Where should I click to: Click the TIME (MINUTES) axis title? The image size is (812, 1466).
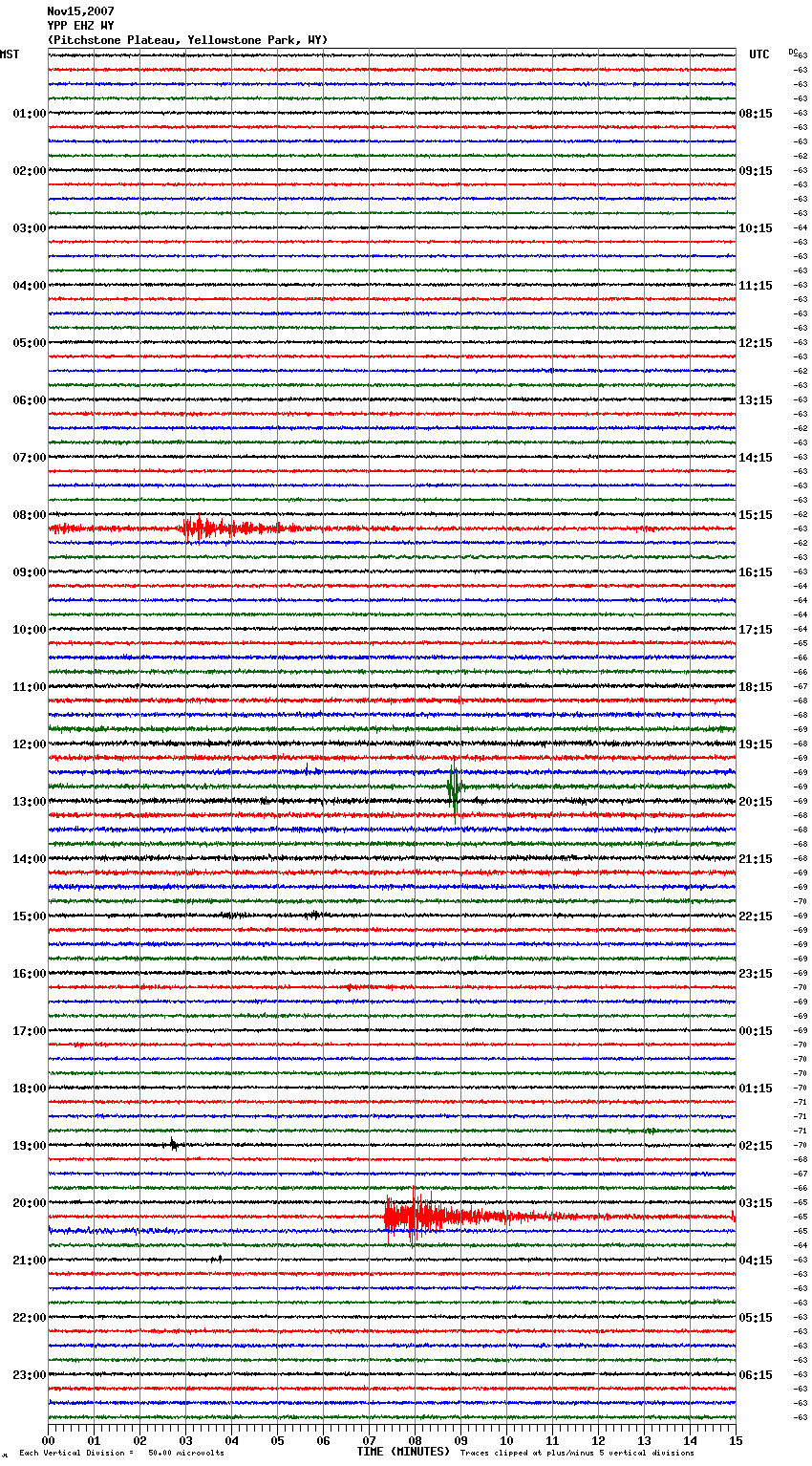tap(403, 1452)
